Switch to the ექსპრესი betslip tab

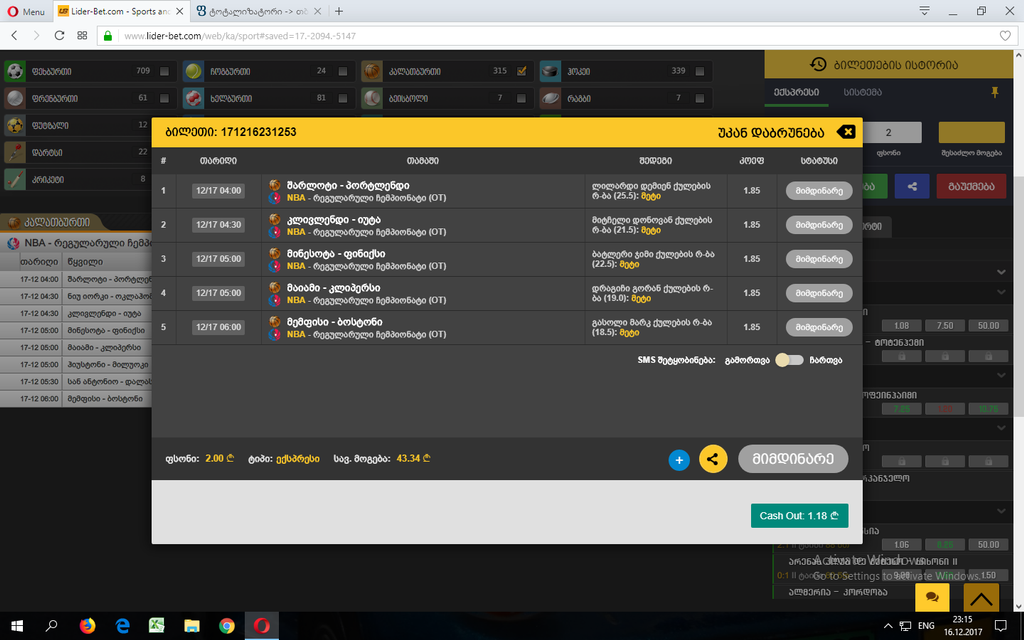[x=797, y=92]
